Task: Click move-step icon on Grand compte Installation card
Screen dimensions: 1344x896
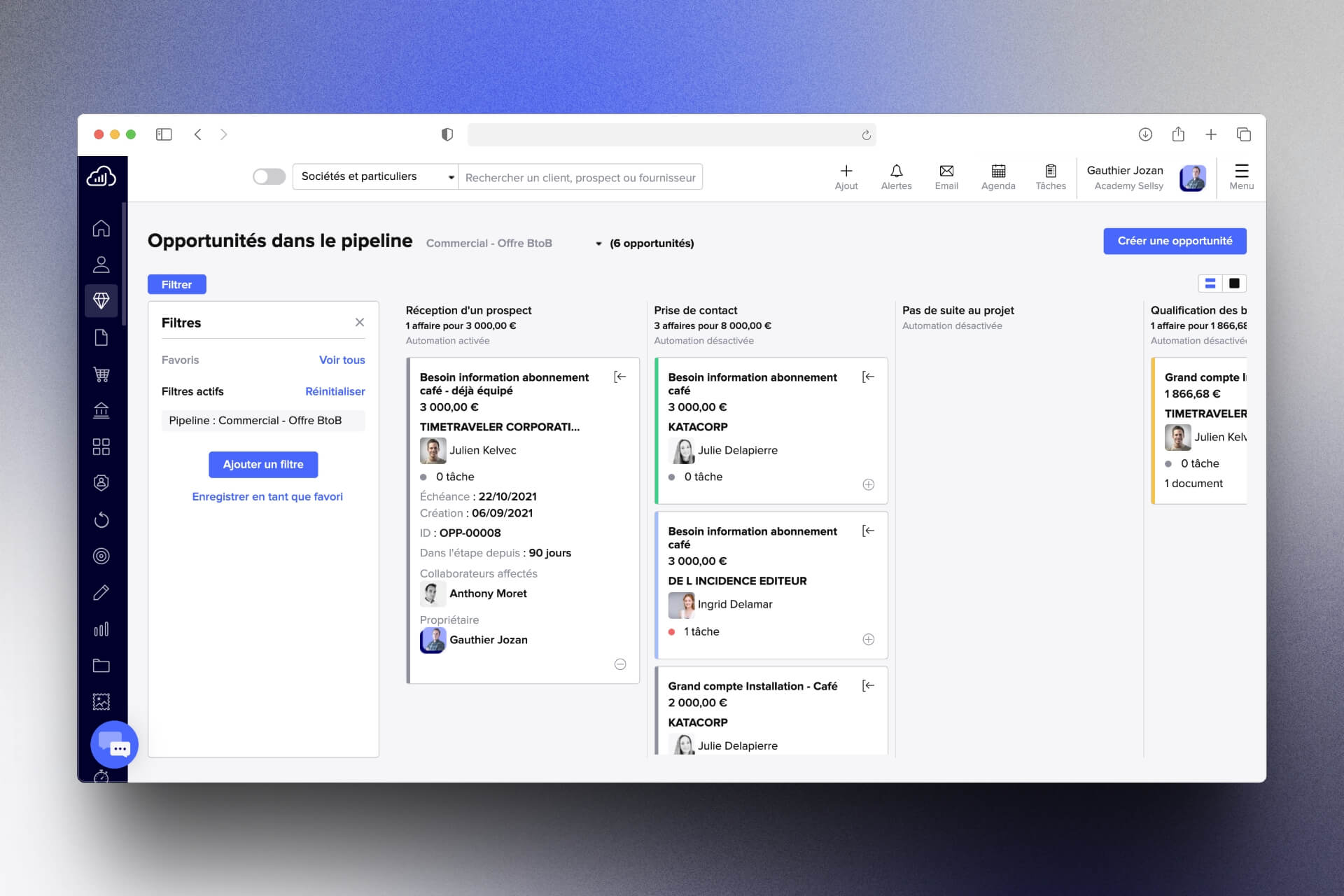Action: click(868, 685)
